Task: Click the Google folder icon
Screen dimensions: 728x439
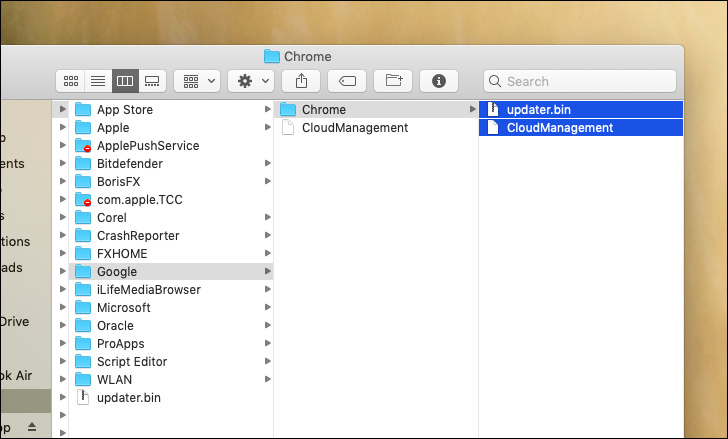Action: tap(83, 271)
